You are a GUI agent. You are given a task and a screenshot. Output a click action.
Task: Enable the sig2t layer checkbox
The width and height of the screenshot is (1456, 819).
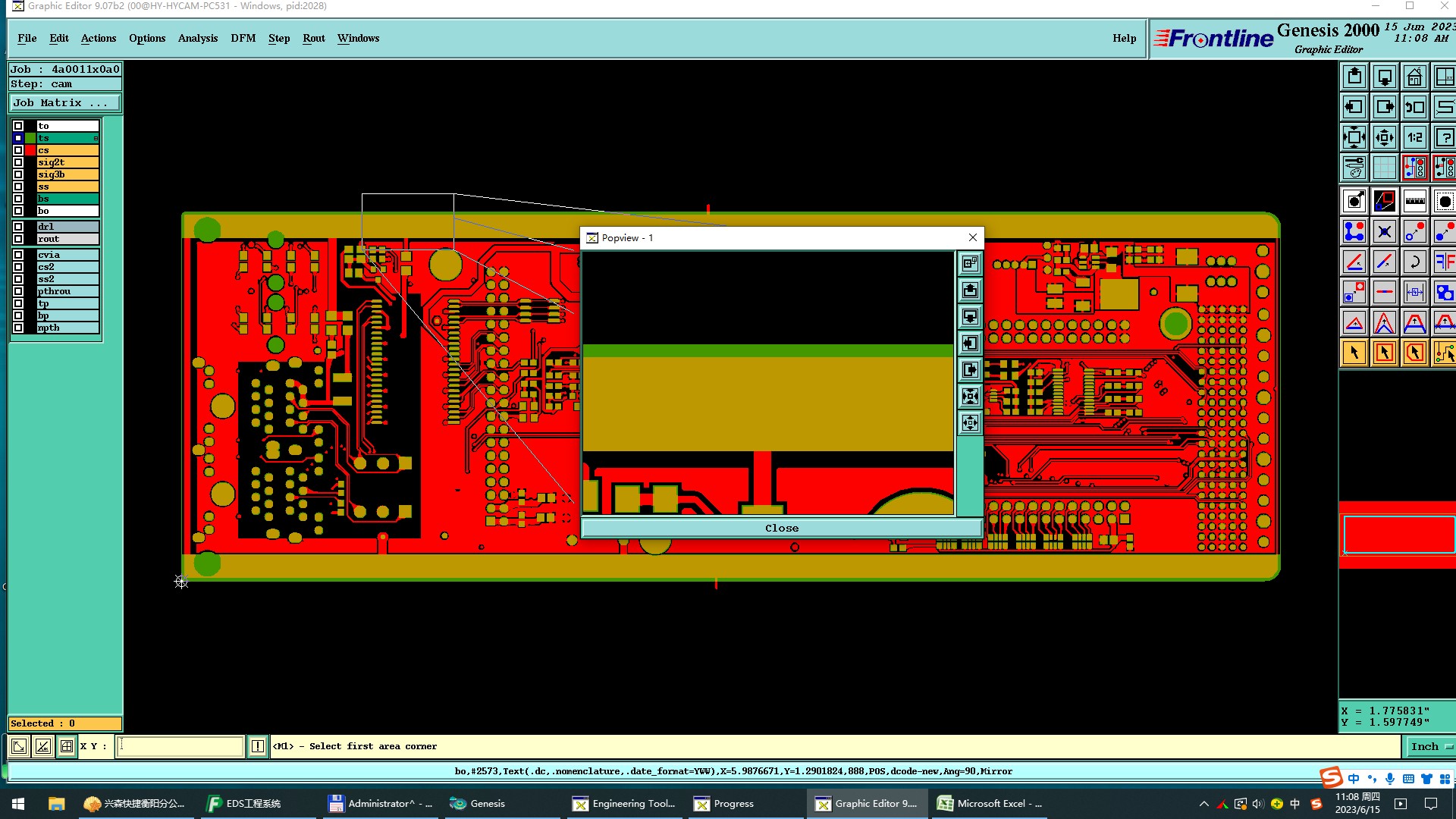[18, 162]
